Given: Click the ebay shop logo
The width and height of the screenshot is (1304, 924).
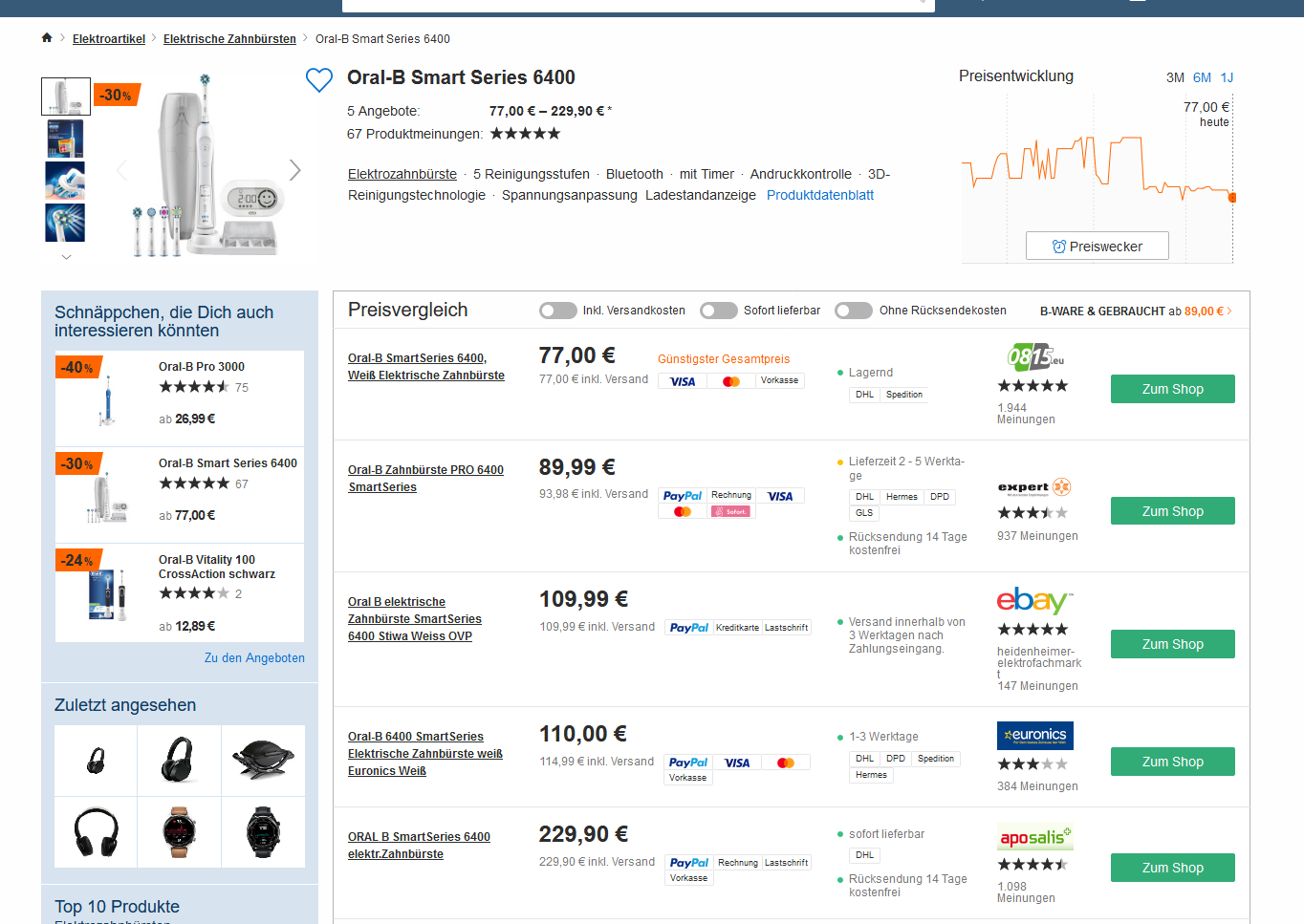Looking at the screenshot, I should click(x=1034, y=601).
